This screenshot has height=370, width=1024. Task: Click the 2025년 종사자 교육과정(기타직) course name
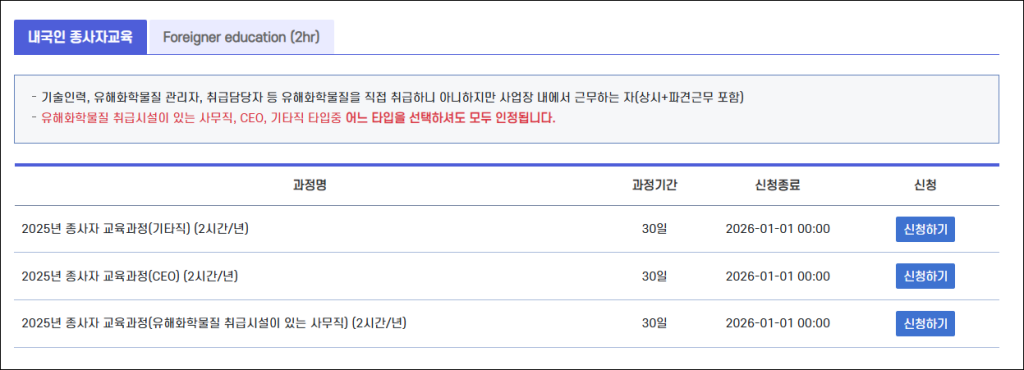pyautogui.click(x=135, y=229)
